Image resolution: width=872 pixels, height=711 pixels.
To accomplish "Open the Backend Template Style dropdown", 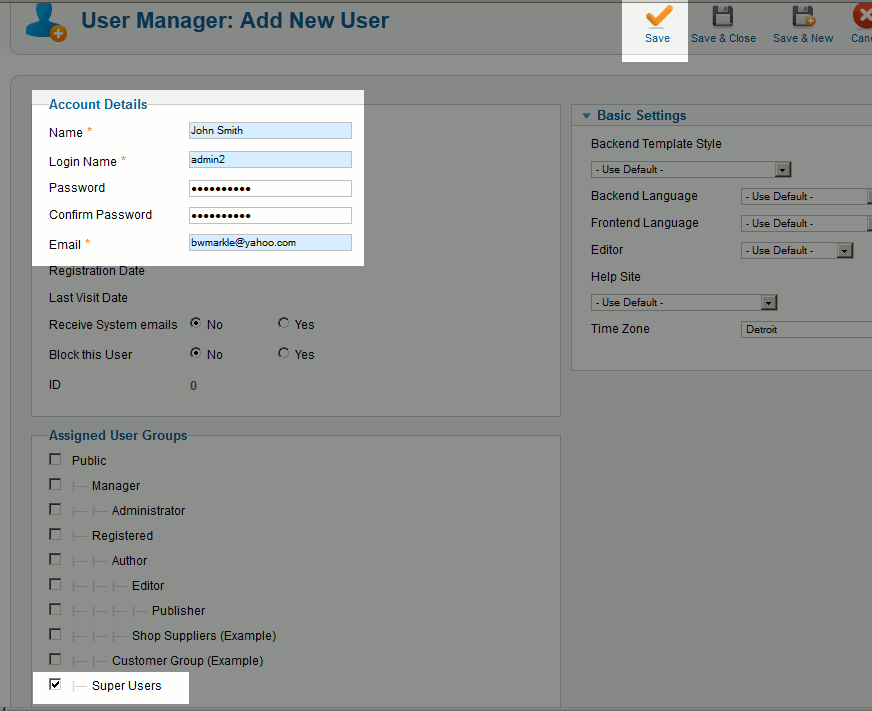I will coord(691,170).
